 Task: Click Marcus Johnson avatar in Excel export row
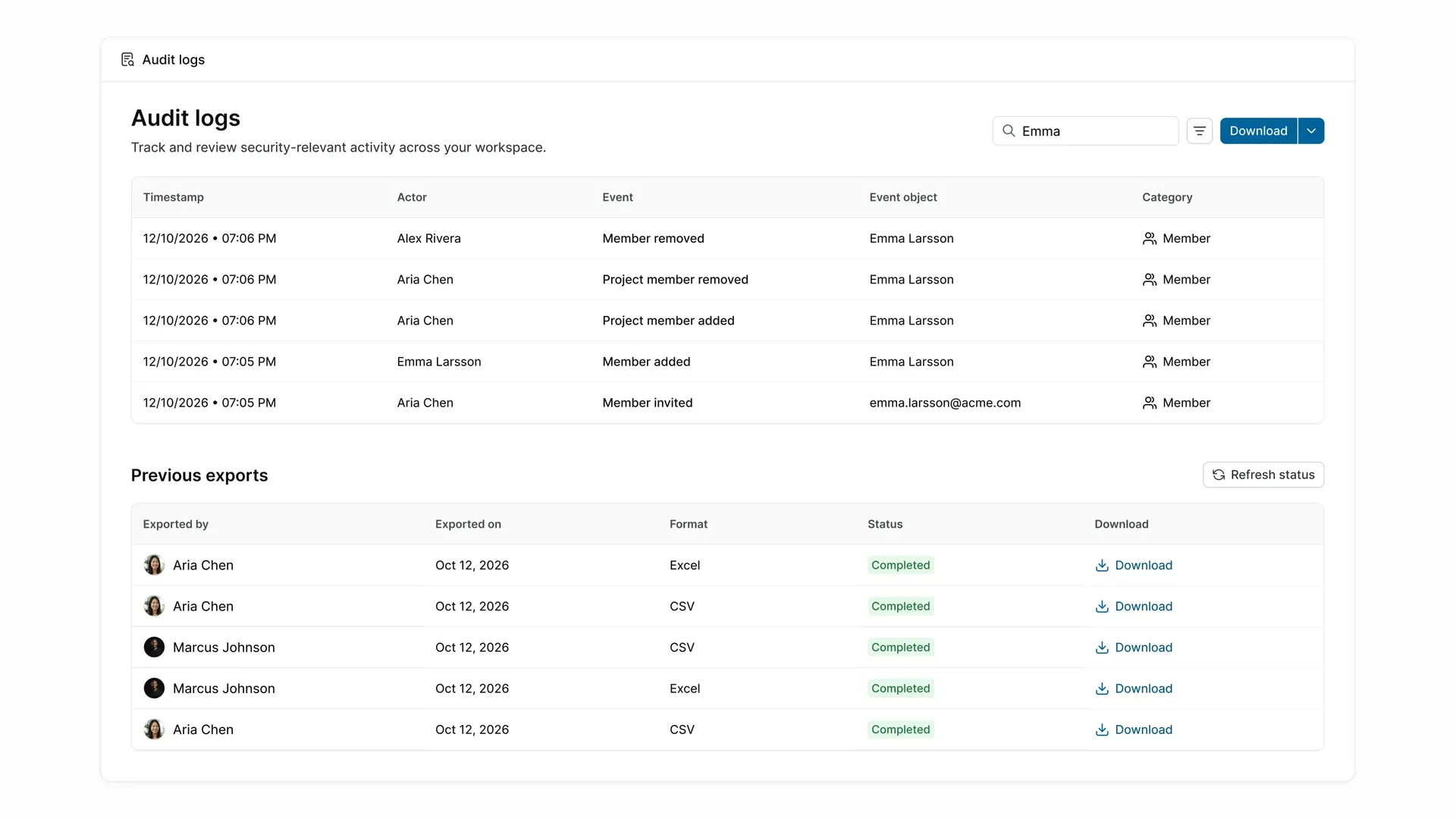(x=154, y=689)
